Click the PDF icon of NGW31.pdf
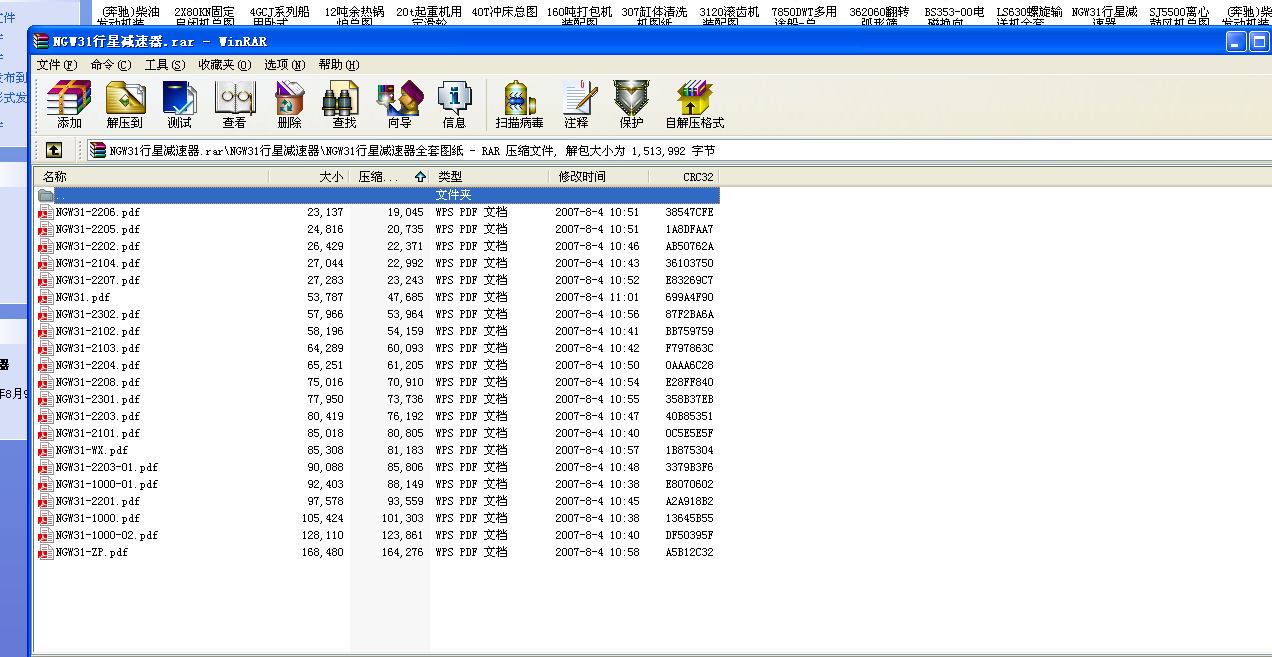The width and height of the screenshot is (1272, 657). click(x=44, y=297)
